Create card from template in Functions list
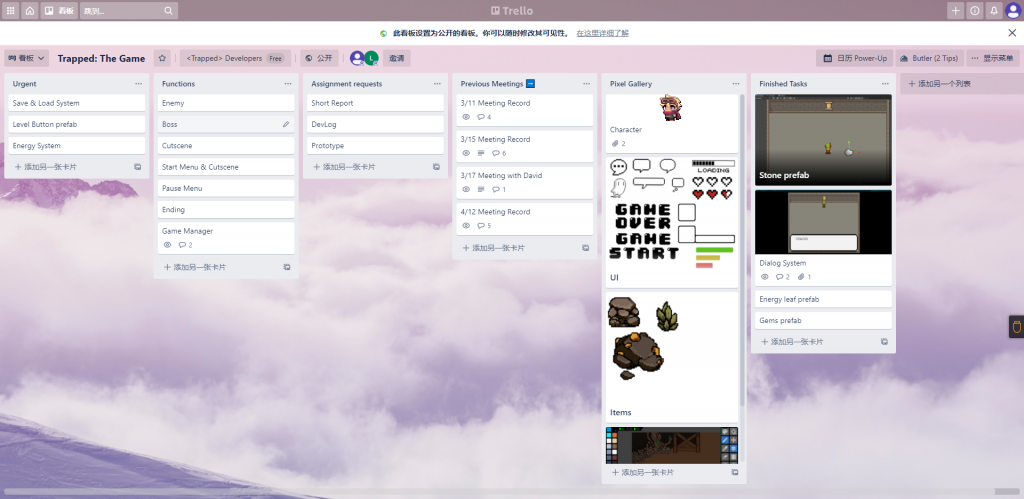Screen dimensions: 1024x499 [287, 267]
